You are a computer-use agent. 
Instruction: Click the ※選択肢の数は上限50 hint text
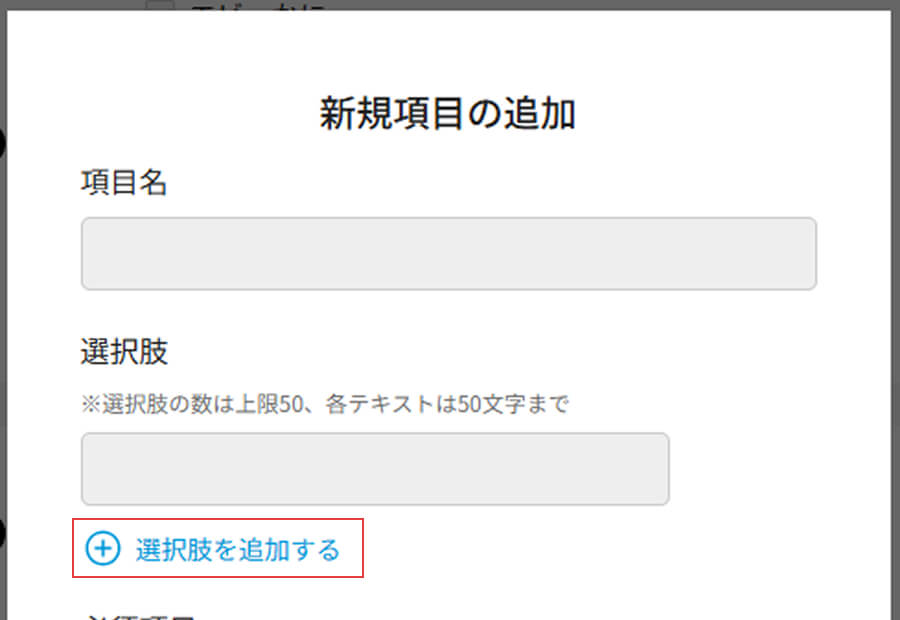(x=192, y=404)
